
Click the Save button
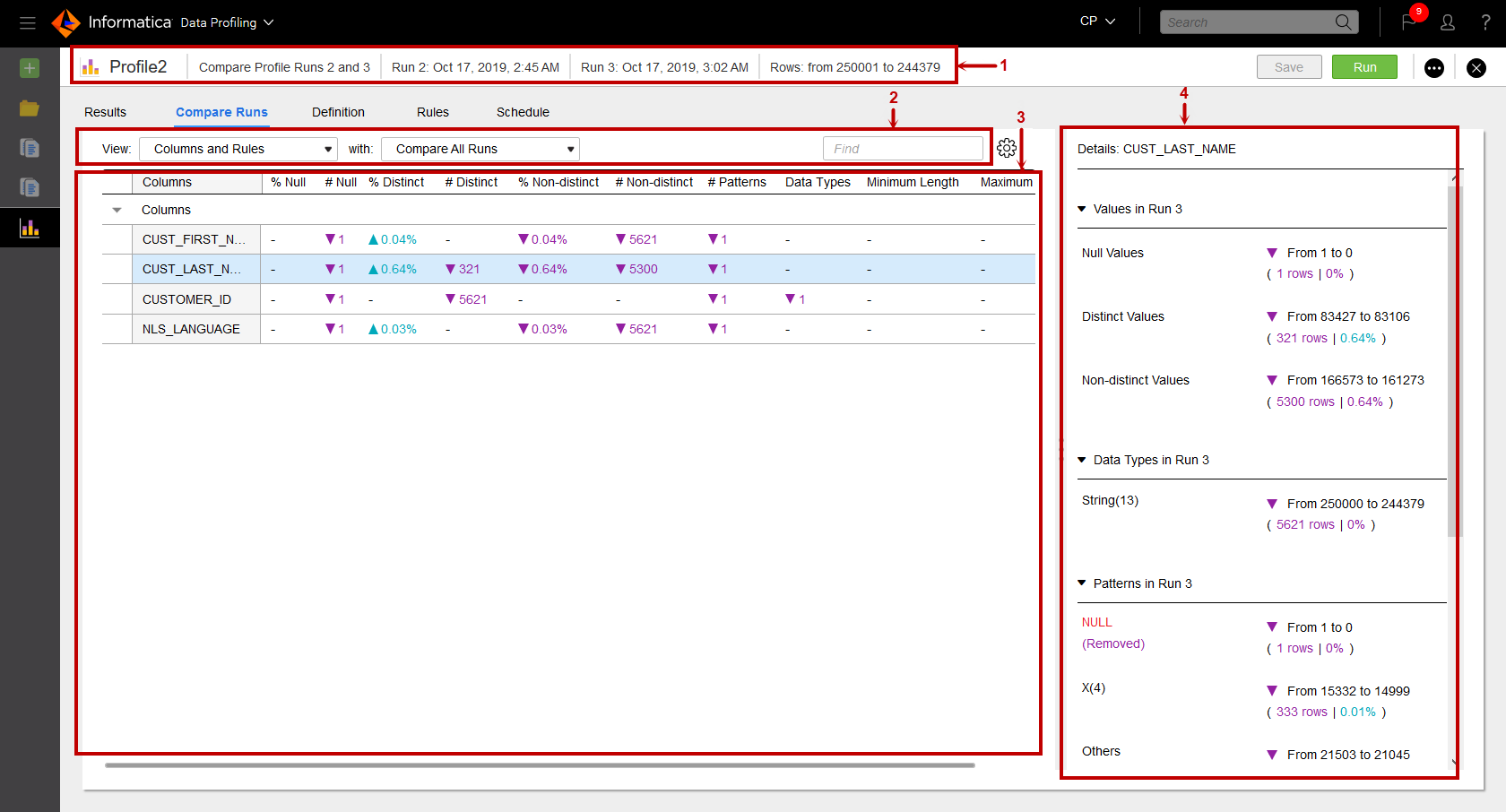[x=1289, y=67]
